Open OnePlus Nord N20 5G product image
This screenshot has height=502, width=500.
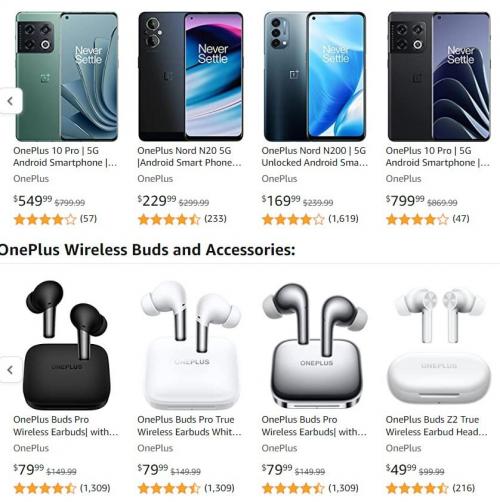click(x=191, y=77)
